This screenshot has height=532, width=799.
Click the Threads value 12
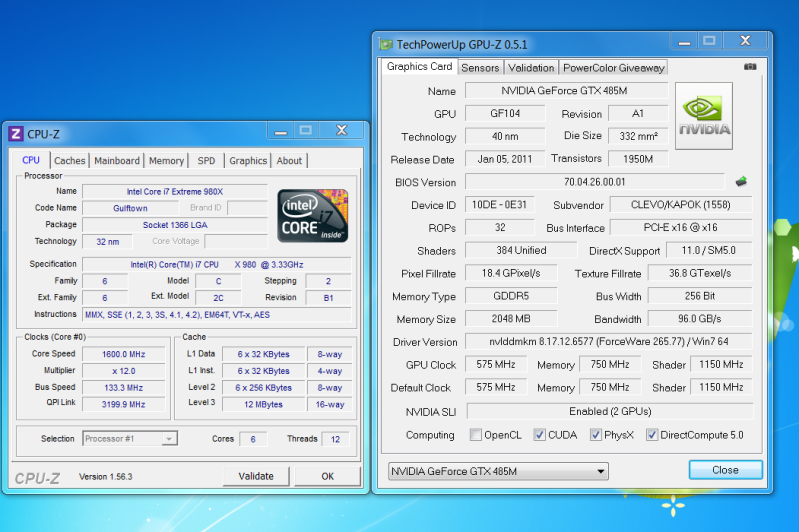point(335,439)
